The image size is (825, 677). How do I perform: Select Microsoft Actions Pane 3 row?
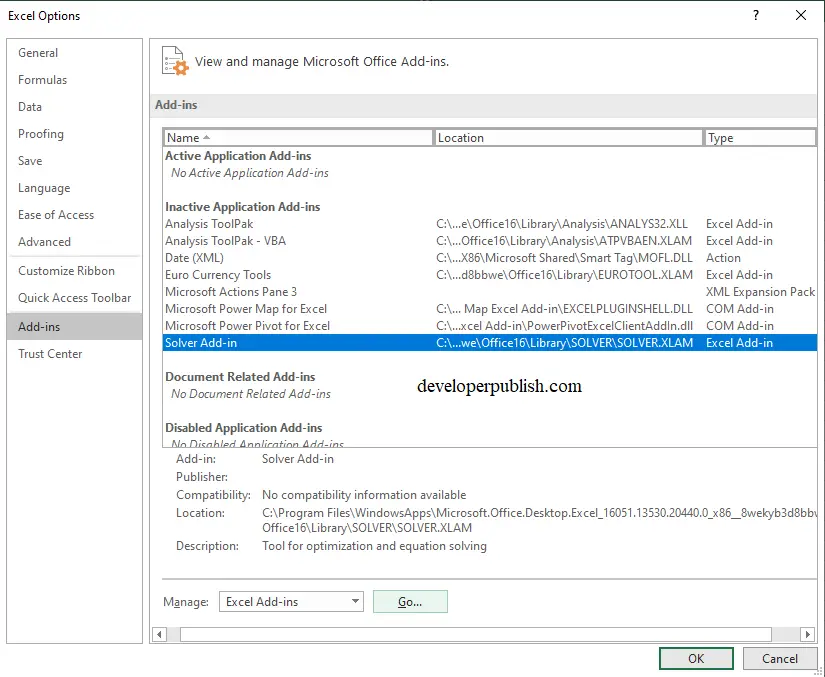(x=490, y=292)
